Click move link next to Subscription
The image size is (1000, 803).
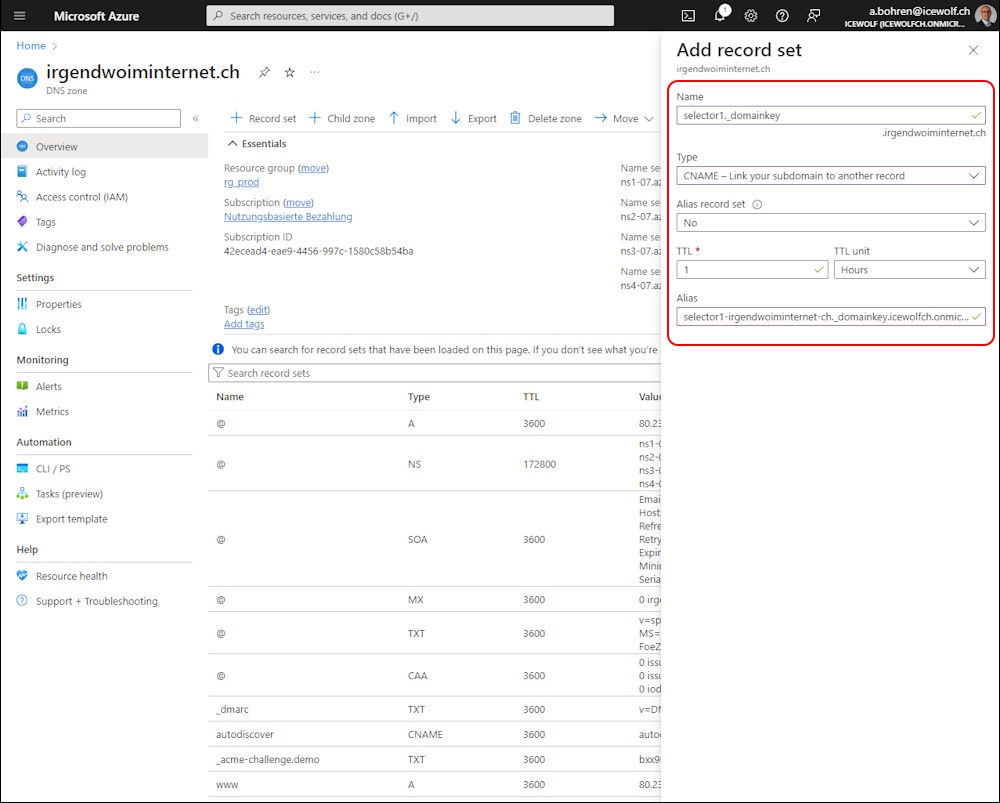(x=298, y=203)
